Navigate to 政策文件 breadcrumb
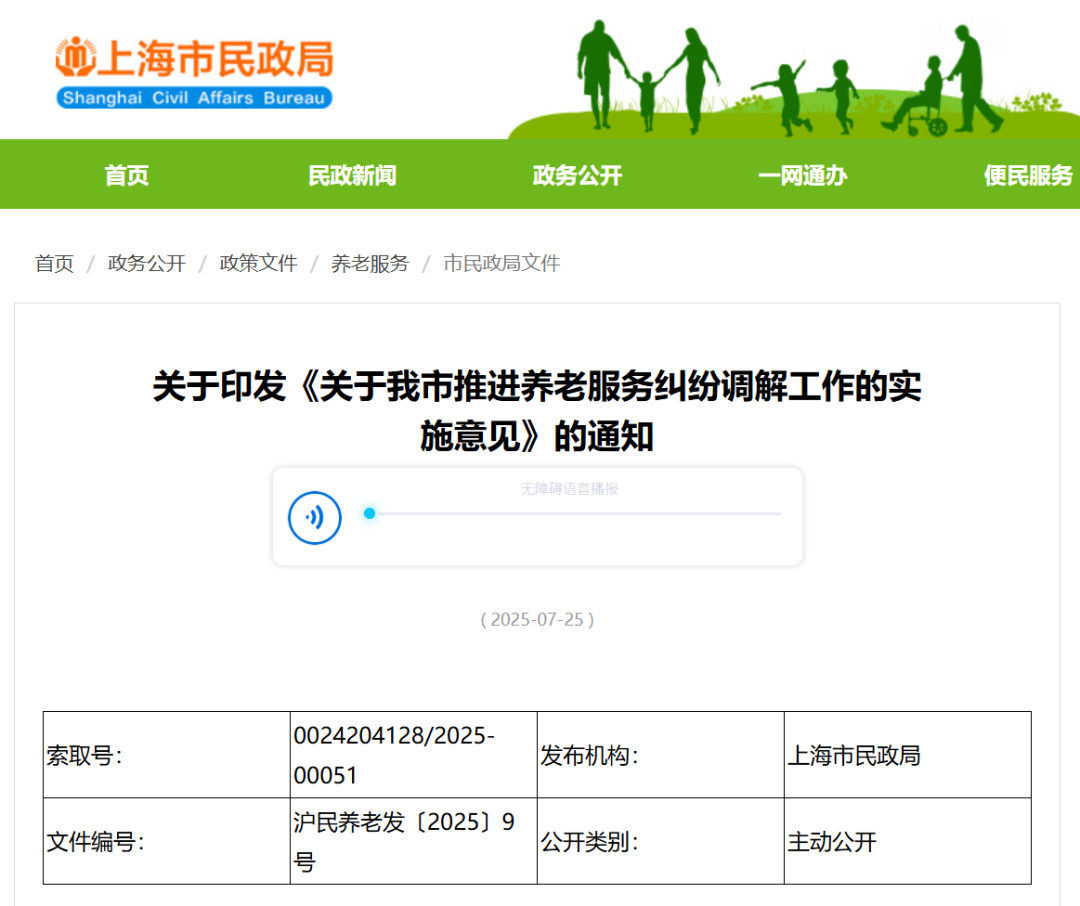Screen dimensions: 1080x906 (259, 263)
